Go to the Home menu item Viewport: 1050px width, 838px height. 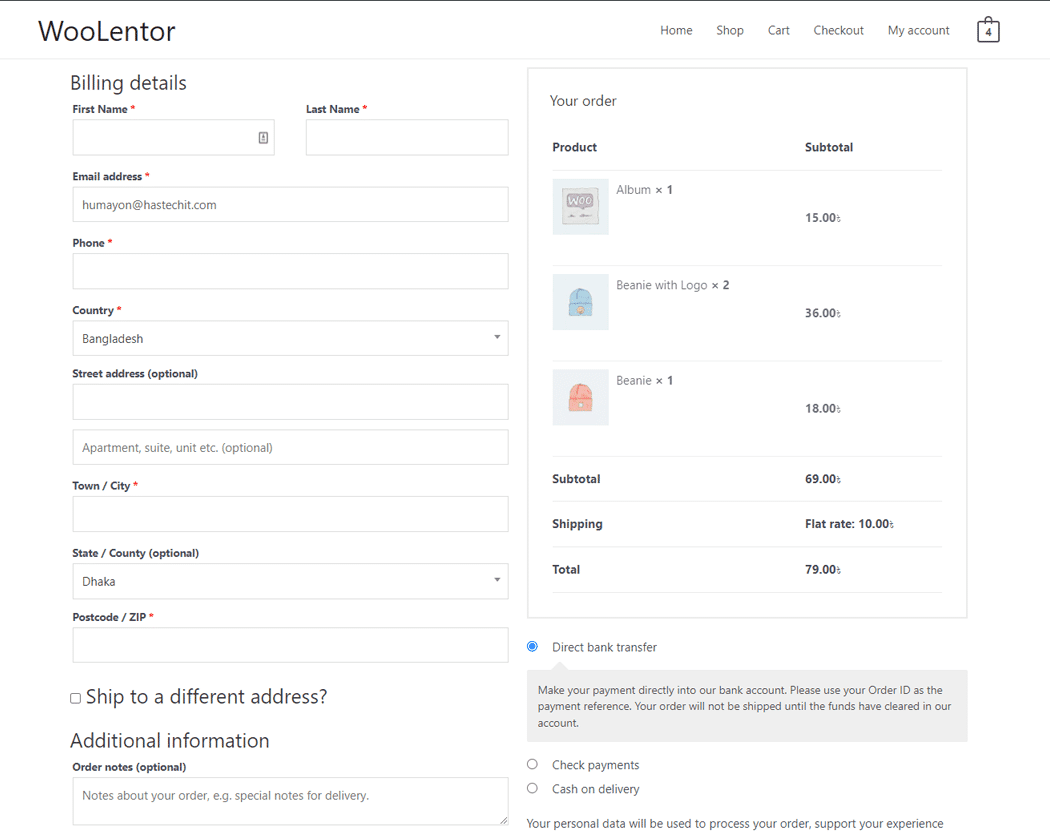(x=676, y=31)
